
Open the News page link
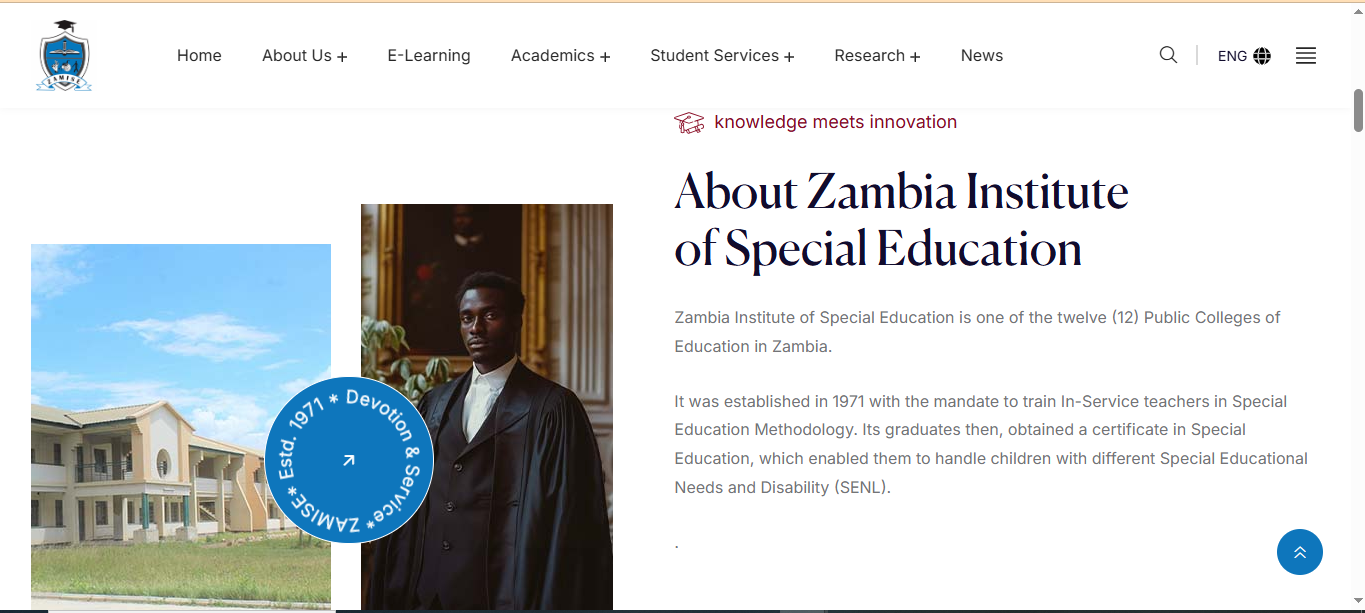[x=981, y=56]
